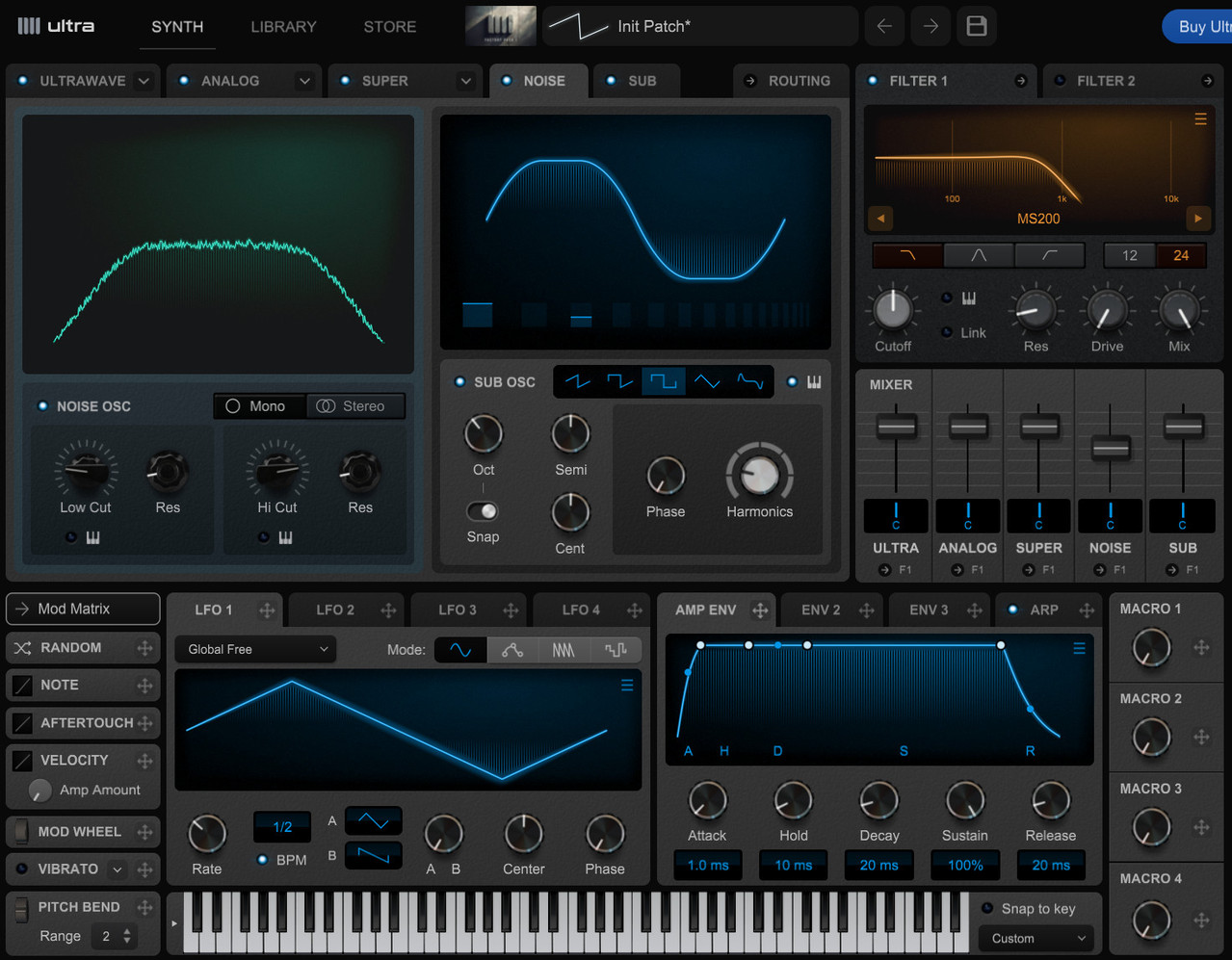Choose the high-pass filter type icon

(1050, 255)
